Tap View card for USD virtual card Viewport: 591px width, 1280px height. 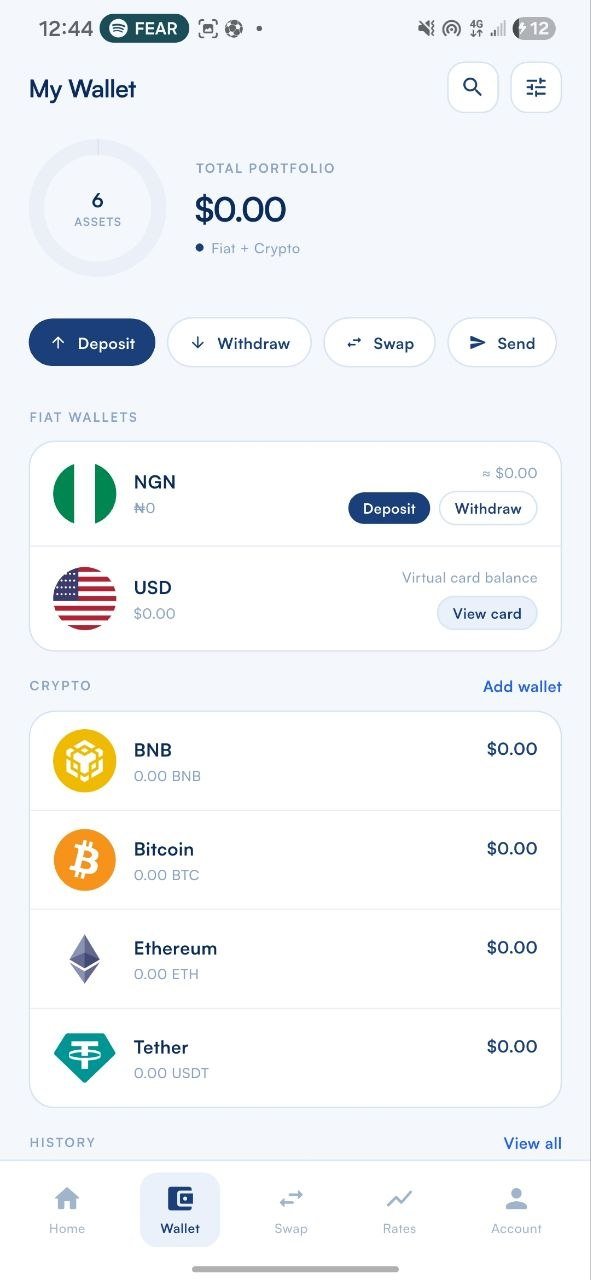click(487, 613)
